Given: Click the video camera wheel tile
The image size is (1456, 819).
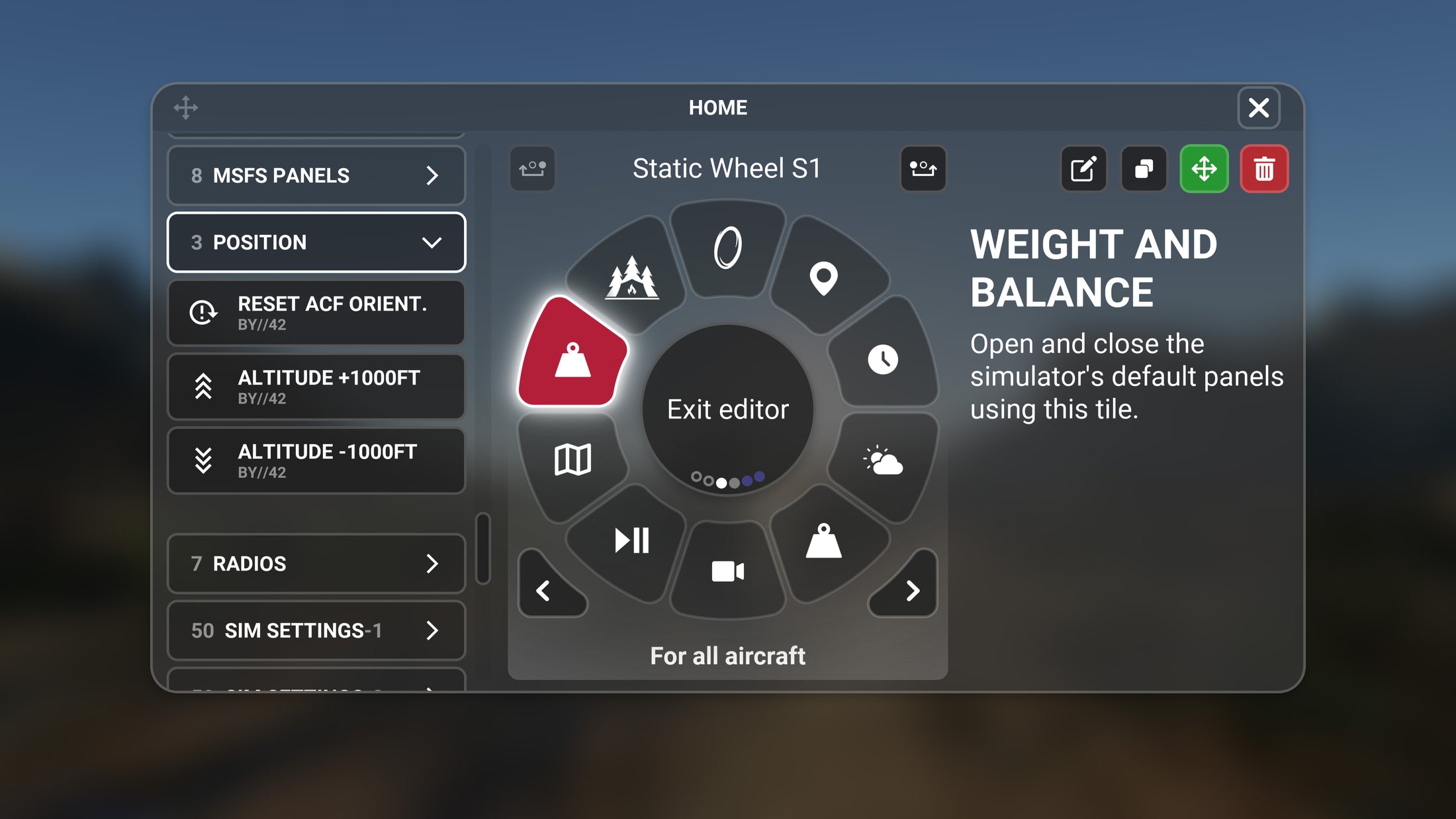Looking at the screenshot, I should tap(727, 571).
